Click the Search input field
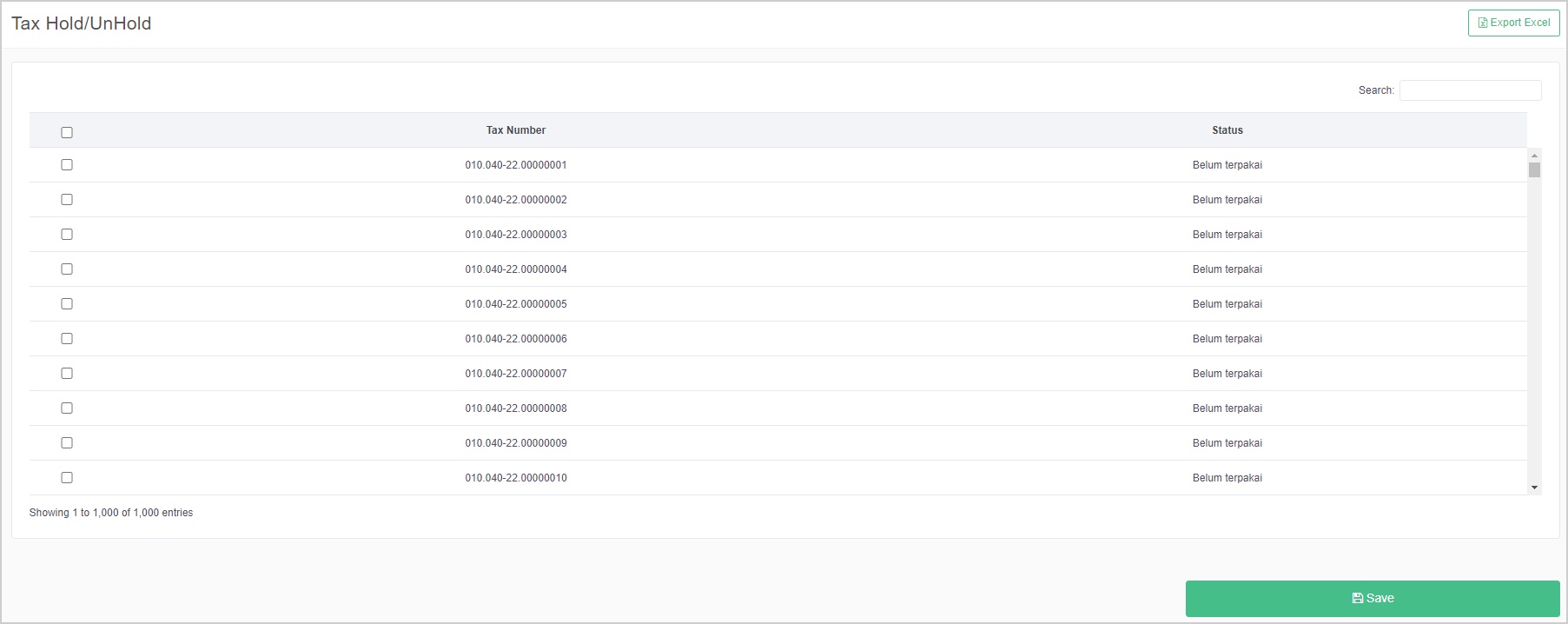The height and width of the screenshot is (624, 1568). [1470, 90]
